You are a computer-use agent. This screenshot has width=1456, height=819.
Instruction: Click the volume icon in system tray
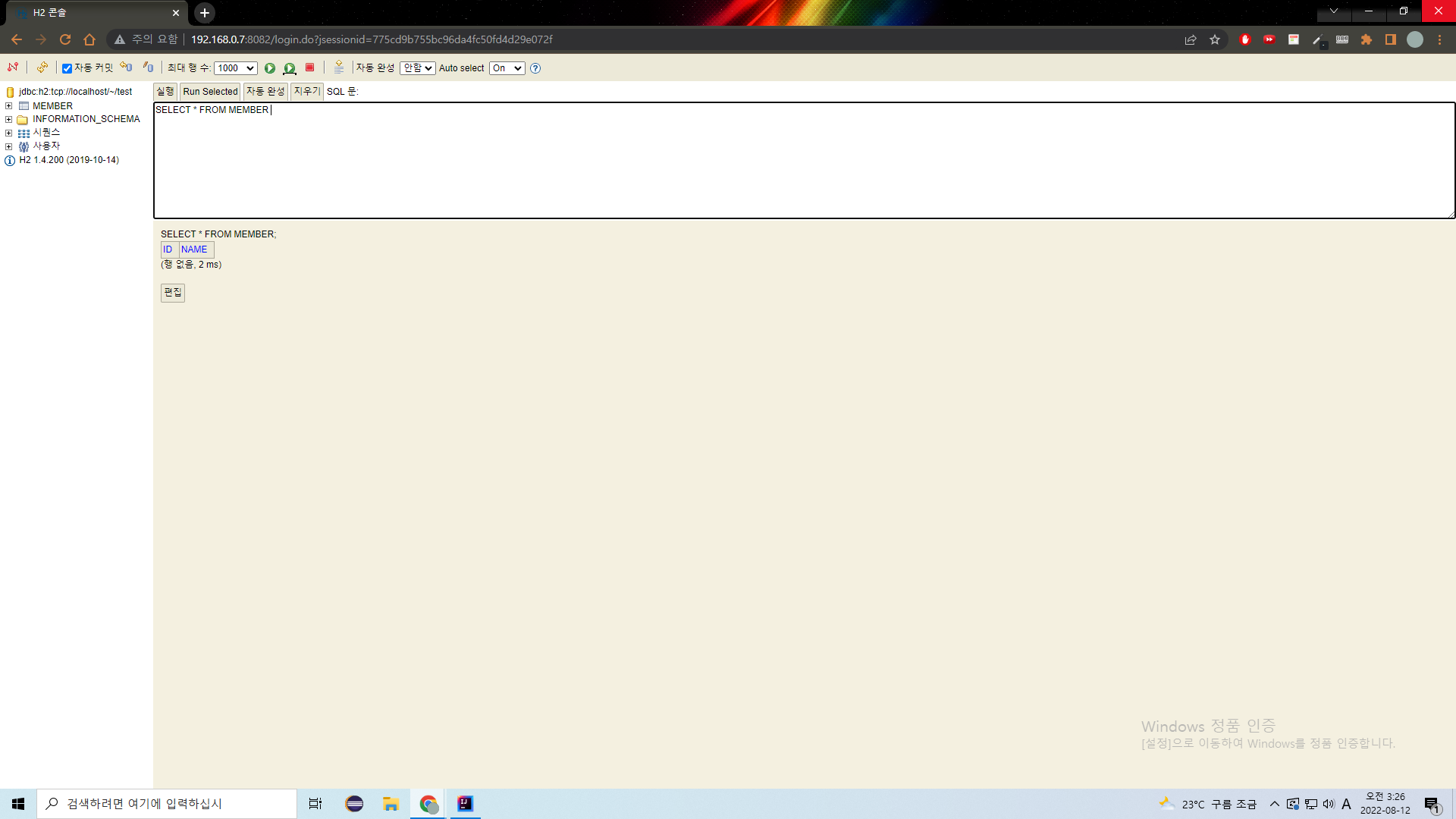(x=1329, y=804)
